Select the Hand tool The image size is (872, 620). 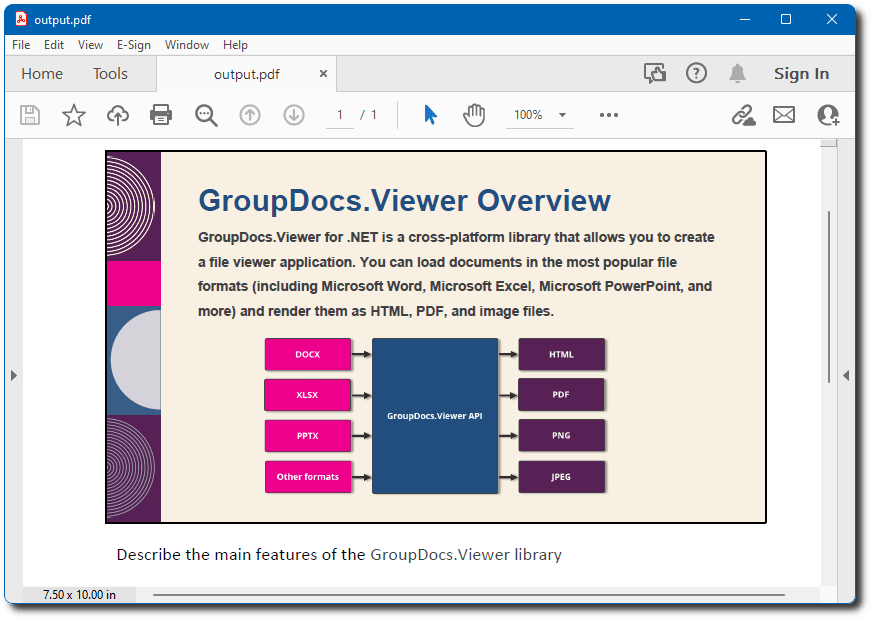pyautogui.click(x=473, y=114)
